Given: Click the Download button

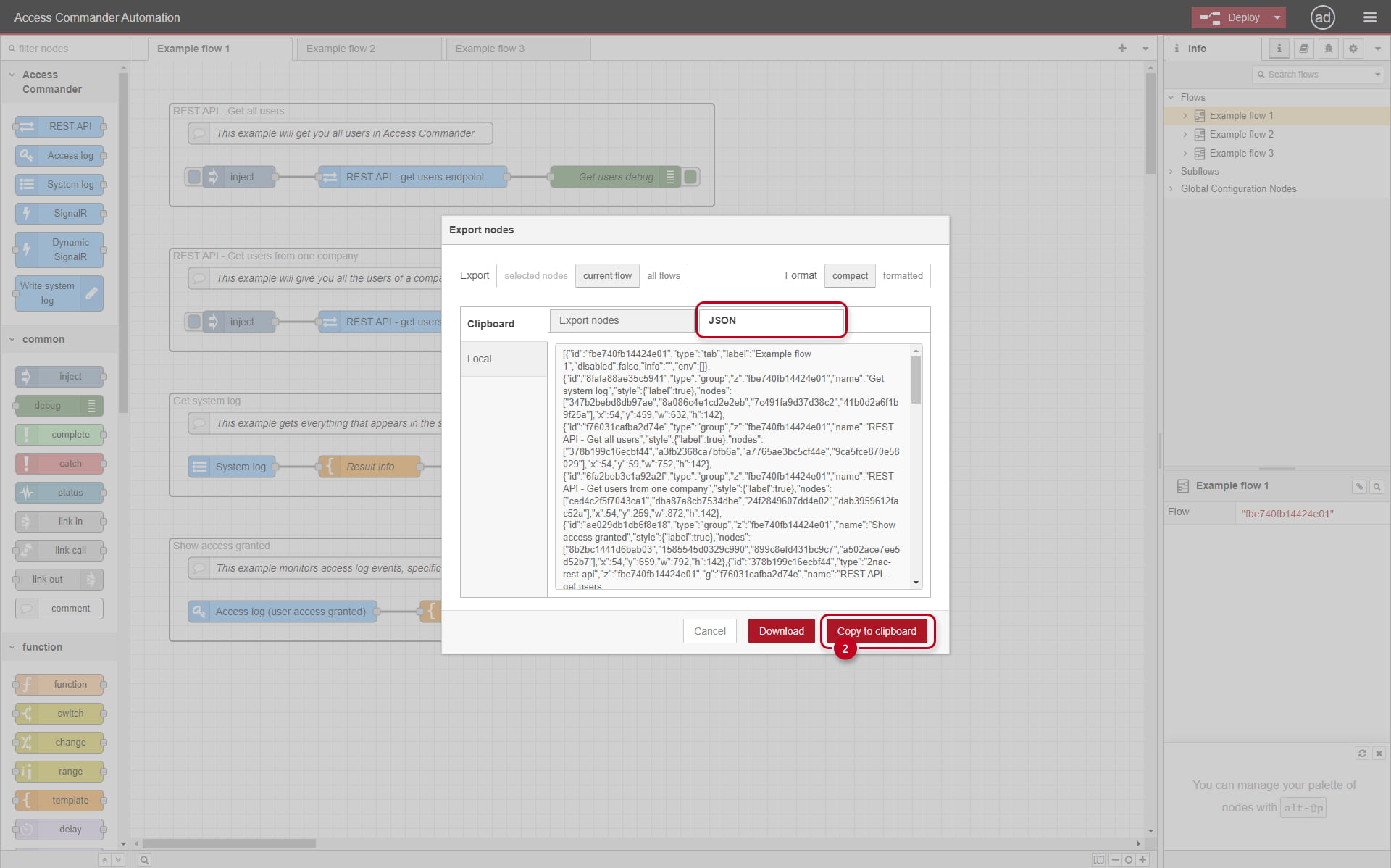Looking at the screenshot, I should [781, 631].
